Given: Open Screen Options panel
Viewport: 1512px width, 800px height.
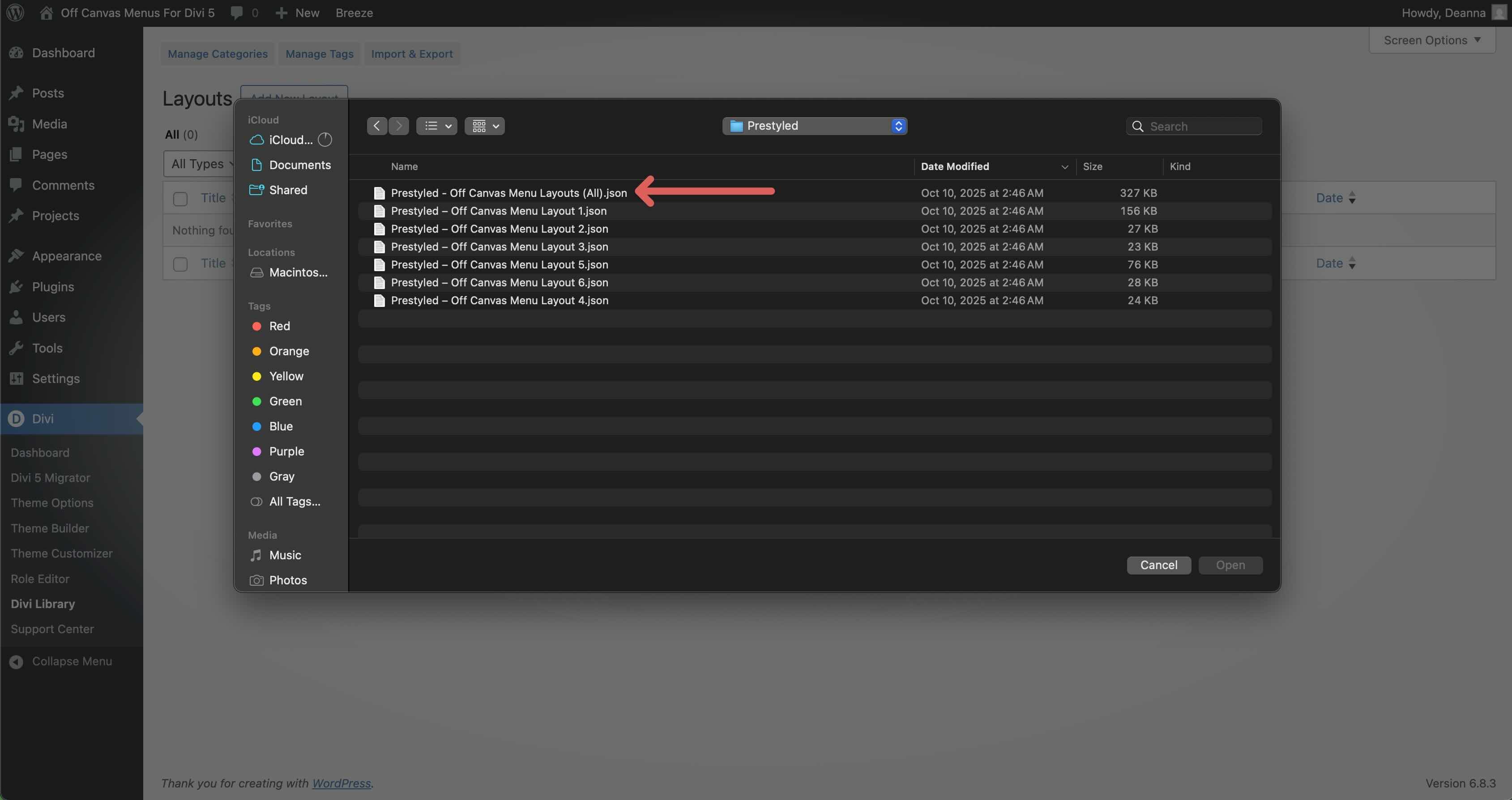Looking at the screenshot, I should (1431, 40).
